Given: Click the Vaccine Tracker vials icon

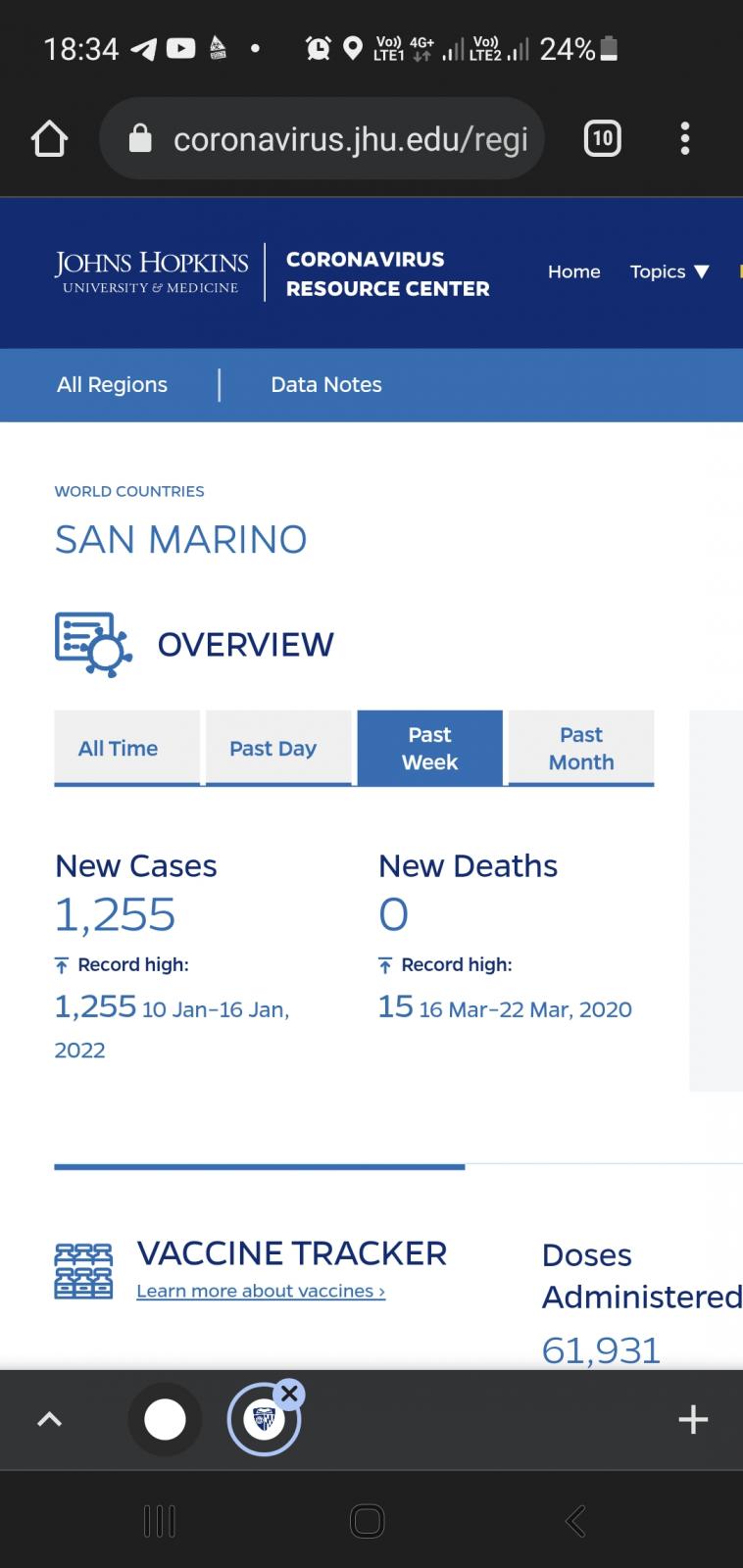Looking at the screenshot, I should (x=83, y=1271).
